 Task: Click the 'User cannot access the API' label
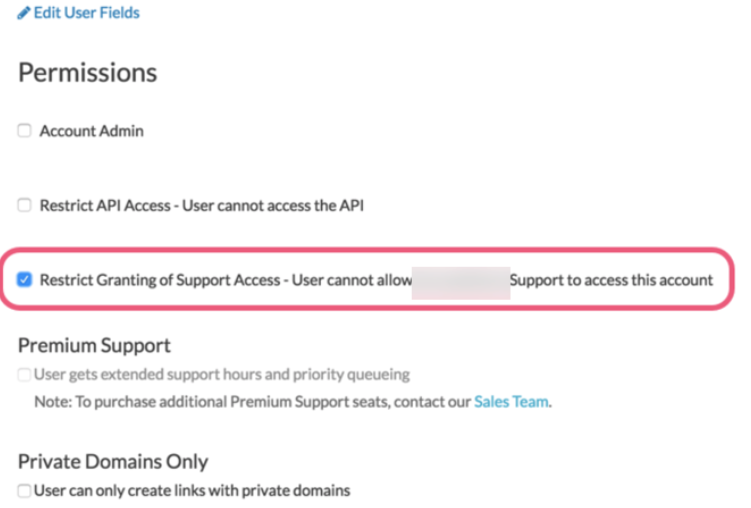coord(273,205)
